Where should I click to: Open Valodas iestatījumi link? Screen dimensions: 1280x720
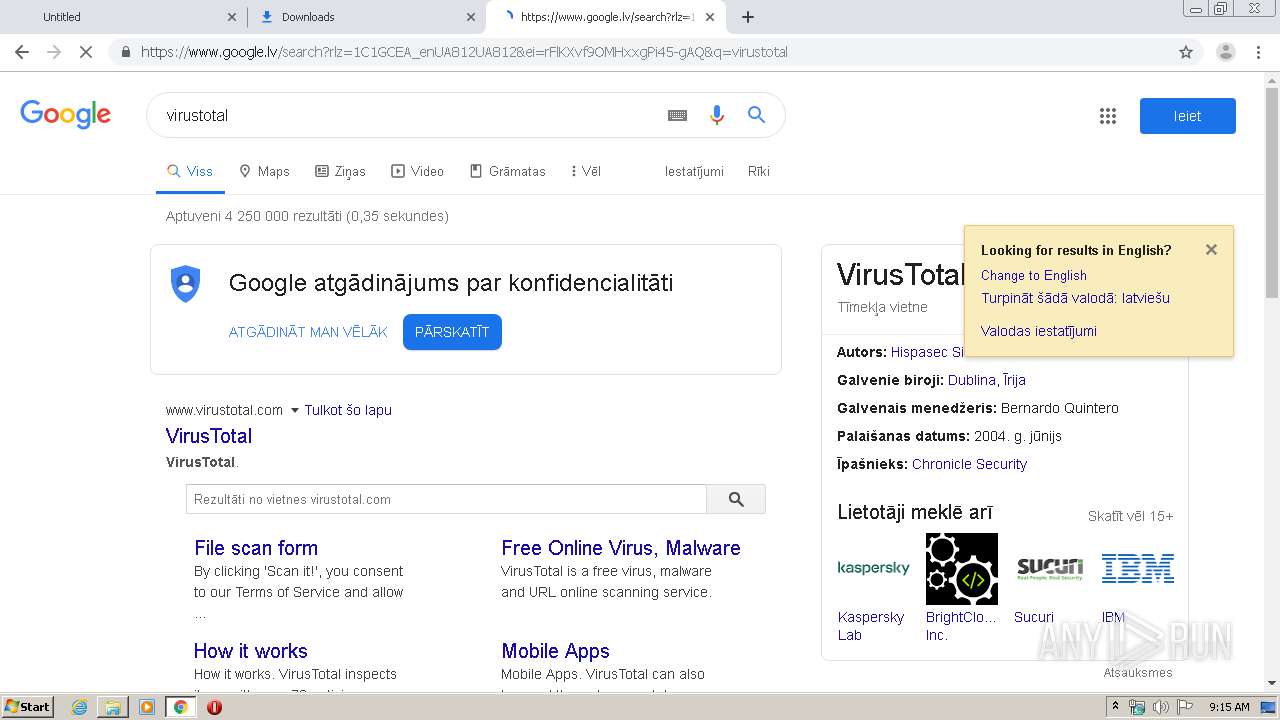[x=1038, y=331]
